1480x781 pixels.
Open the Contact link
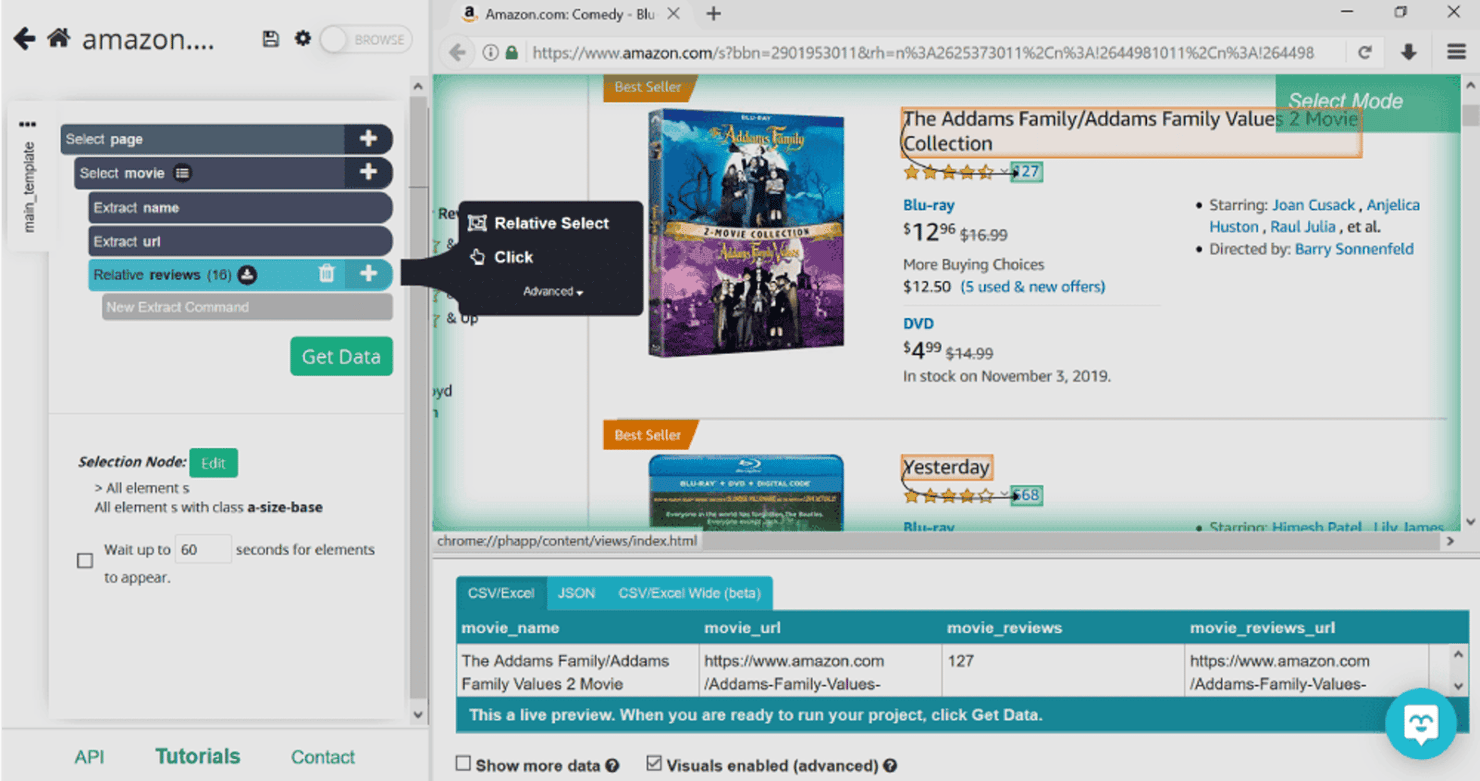[x=322, y=757]
